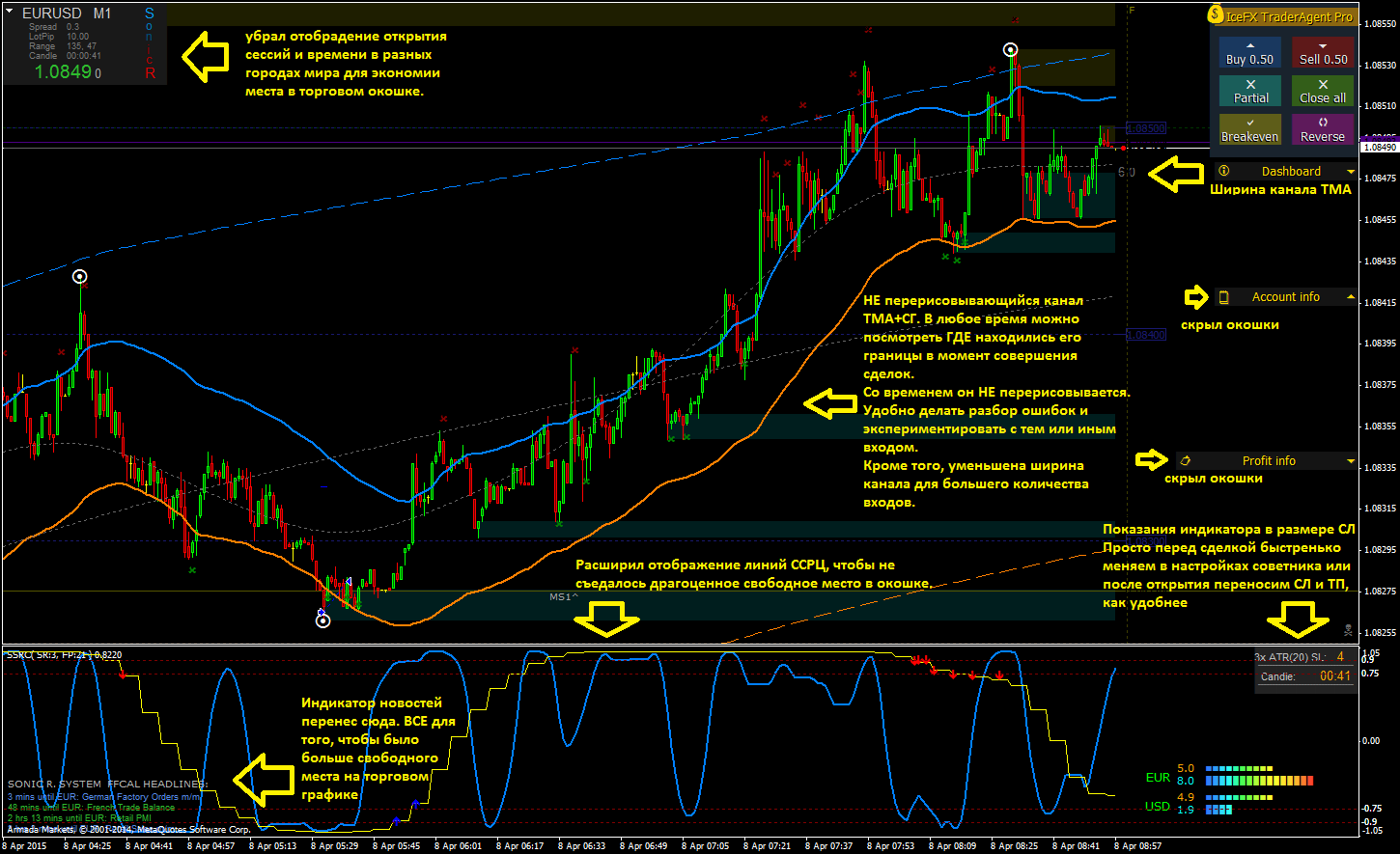Click the current price tag 1.08490 on axis
Image resolution: width=1400 pixels, height=854 pixels.
(1379, 148)
